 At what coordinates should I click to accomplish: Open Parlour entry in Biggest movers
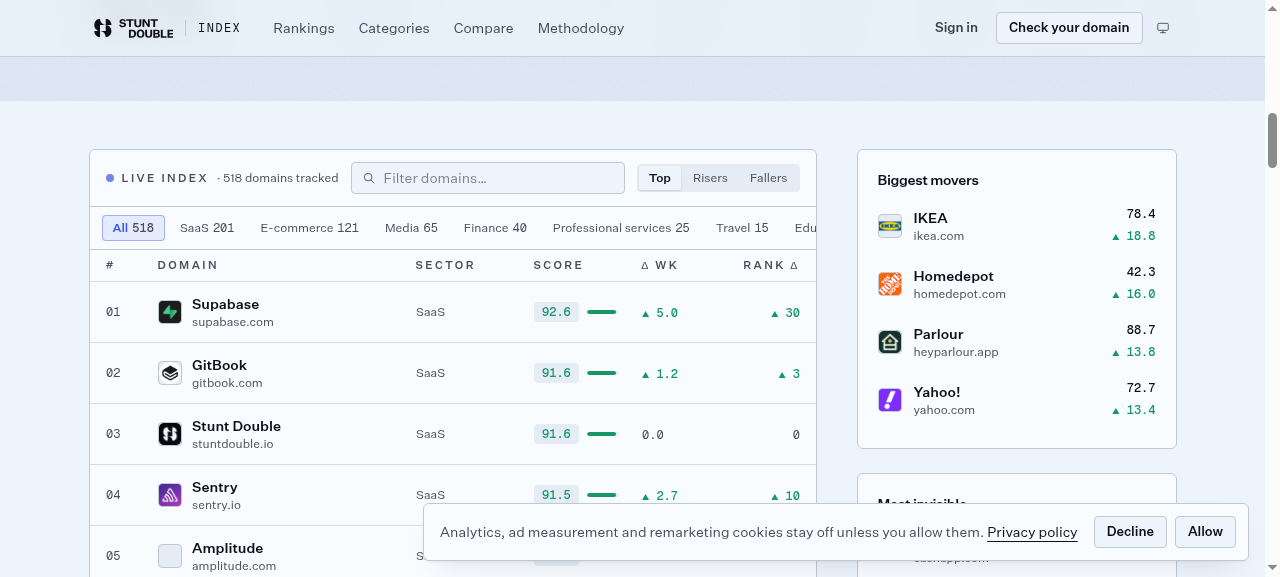[x=1016, y=342]
